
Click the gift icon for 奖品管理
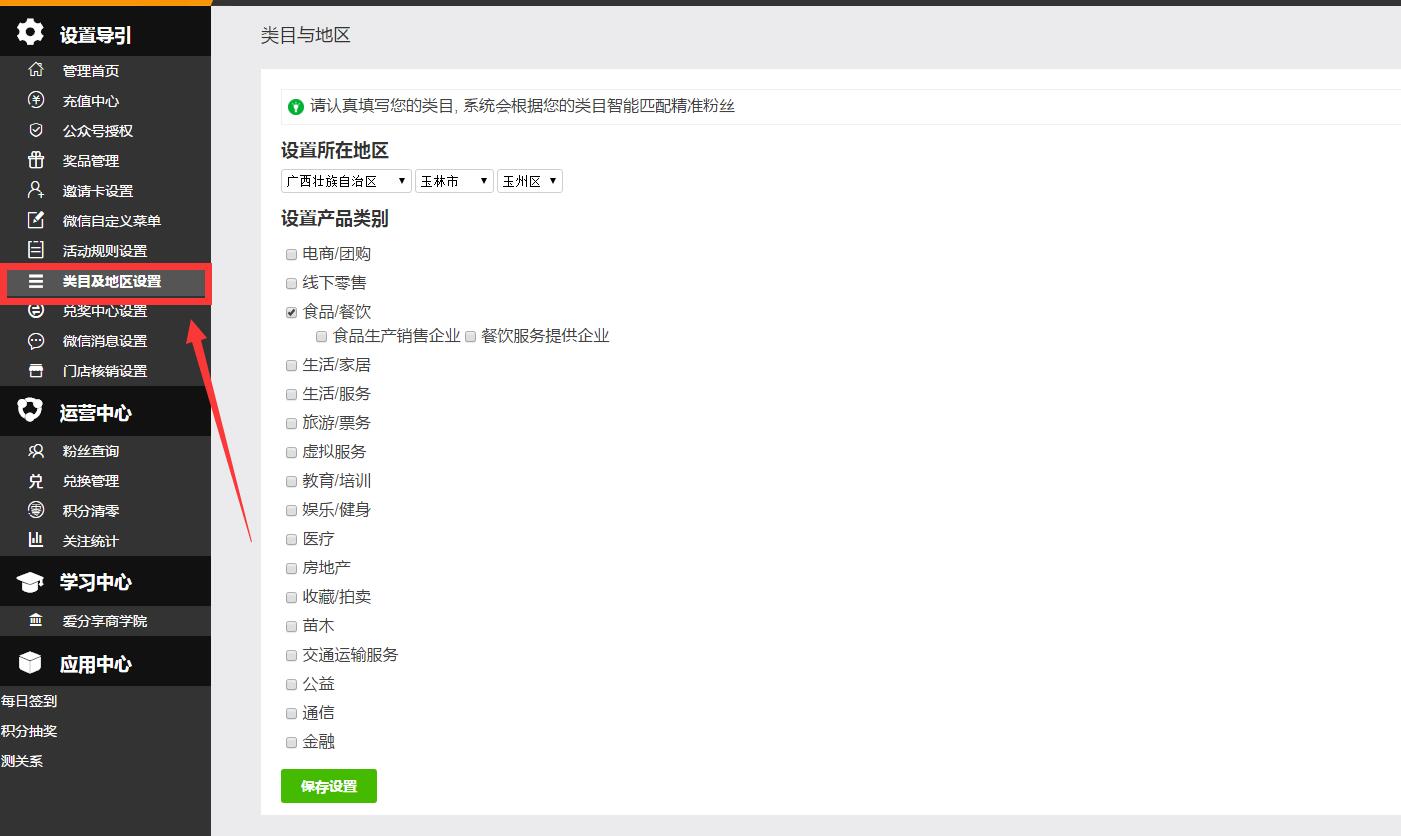pyautogui.click(x=36, y=161)
